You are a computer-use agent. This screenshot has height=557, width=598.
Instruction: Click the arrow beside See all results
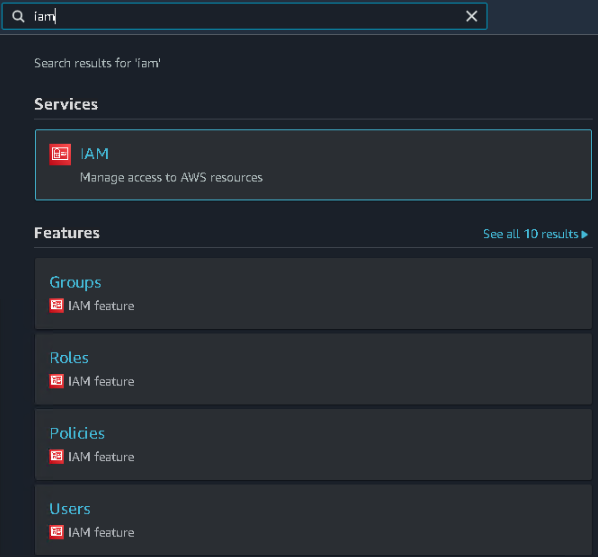click(x=585, y=234)
